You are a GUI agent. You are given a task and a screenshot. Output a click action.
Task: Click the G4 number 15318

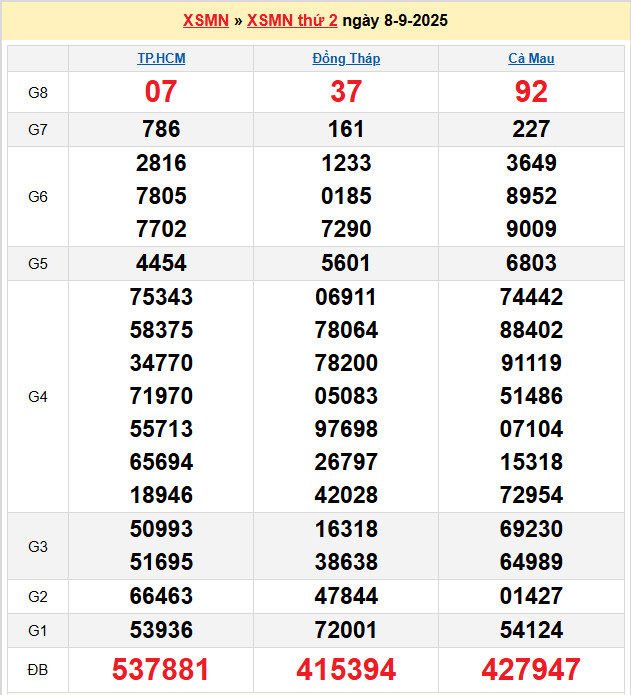click(x=531, y=462)
